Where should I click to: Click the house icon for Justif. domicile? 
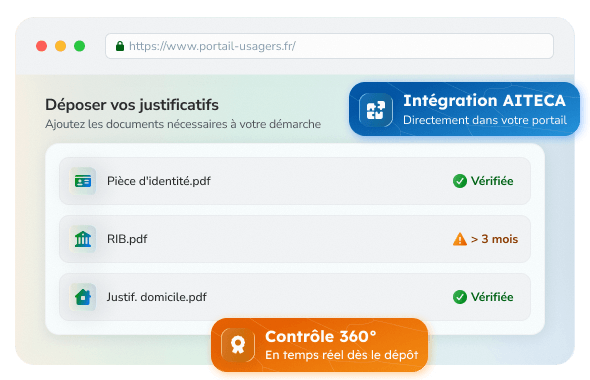tap(83, 297)
